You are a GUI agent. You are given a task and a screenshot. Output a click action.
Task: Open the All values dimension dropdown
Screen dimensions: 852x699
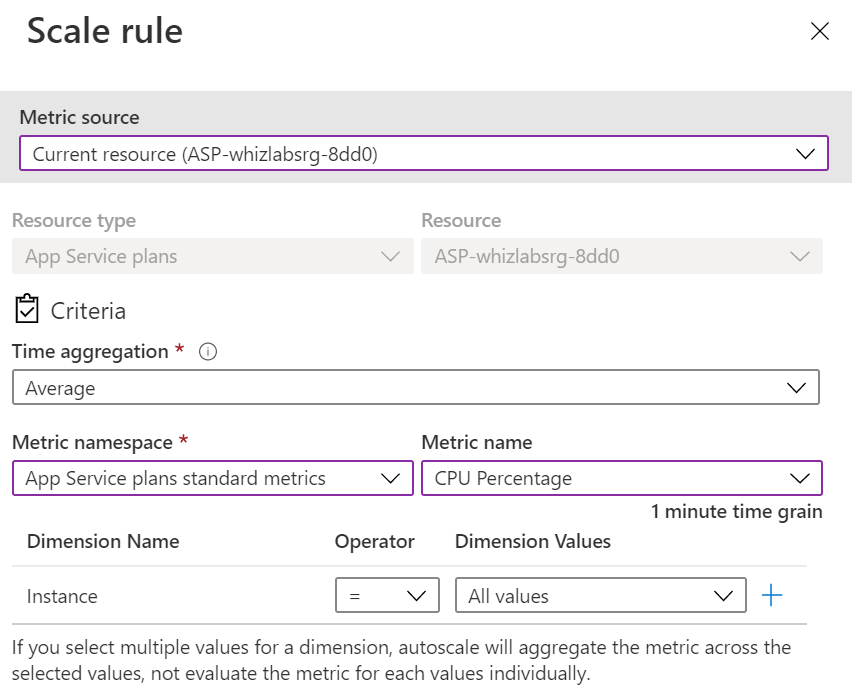point(600,596)
